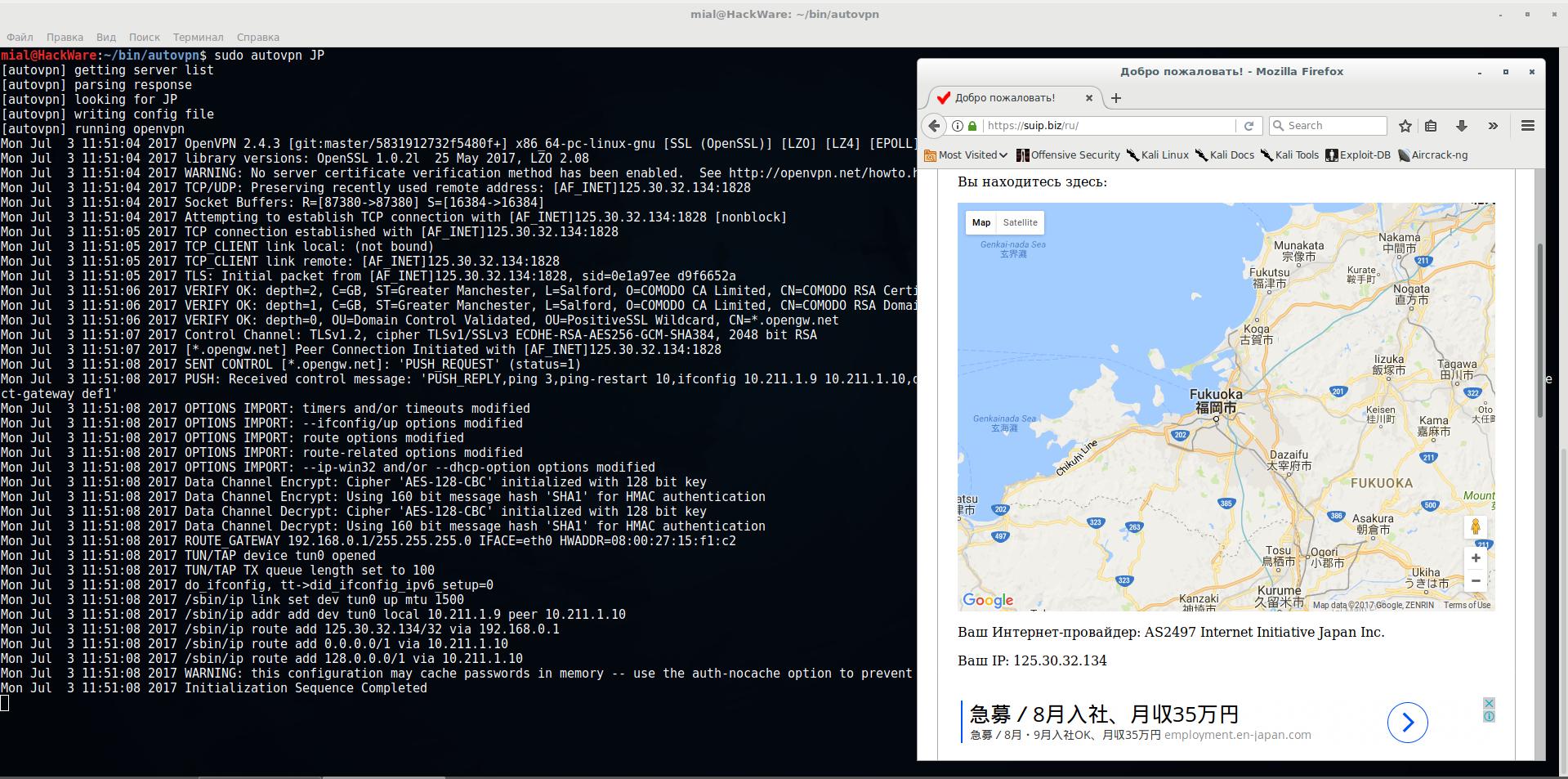Click the green padlock security icon
Viewport: 1568px width, 779px height.
[x=972, y=126]
